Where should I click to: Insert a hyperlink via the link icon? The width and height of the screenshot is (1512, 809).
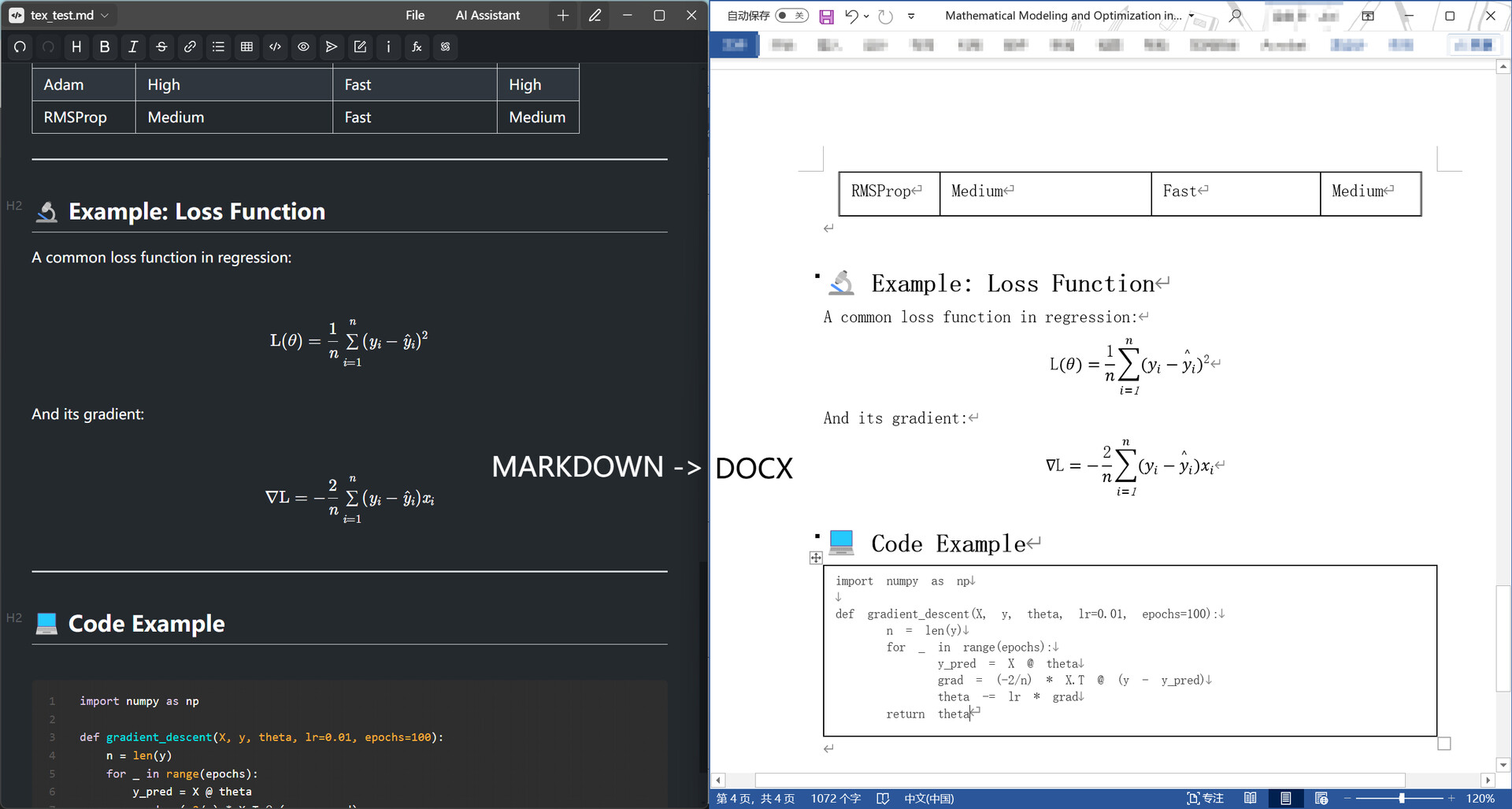pos(190,47)
